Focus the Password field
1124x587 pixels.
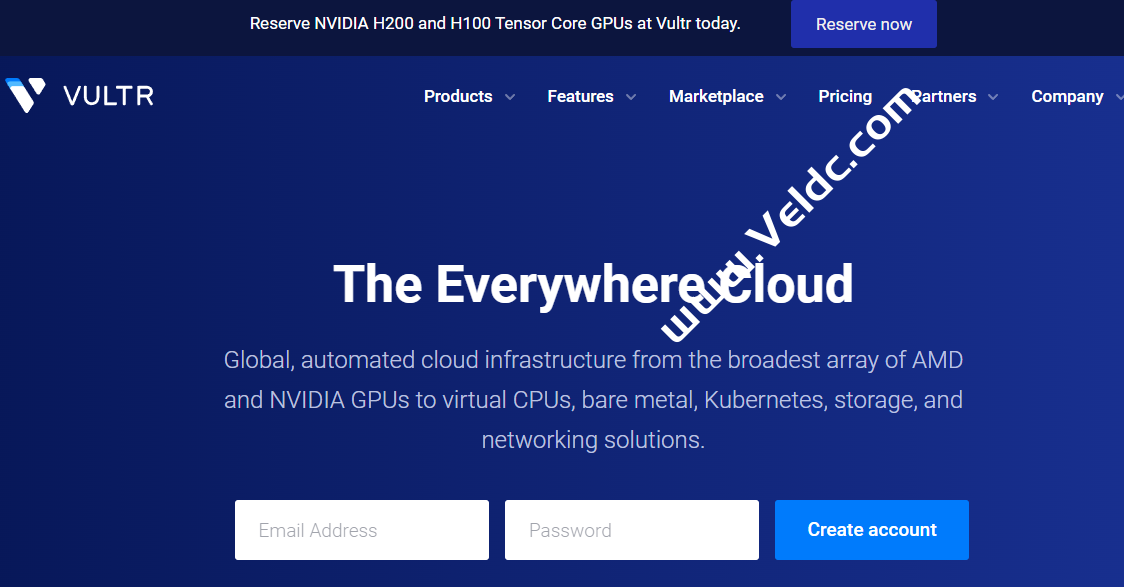pyautogui.click(x=632, y=530)
